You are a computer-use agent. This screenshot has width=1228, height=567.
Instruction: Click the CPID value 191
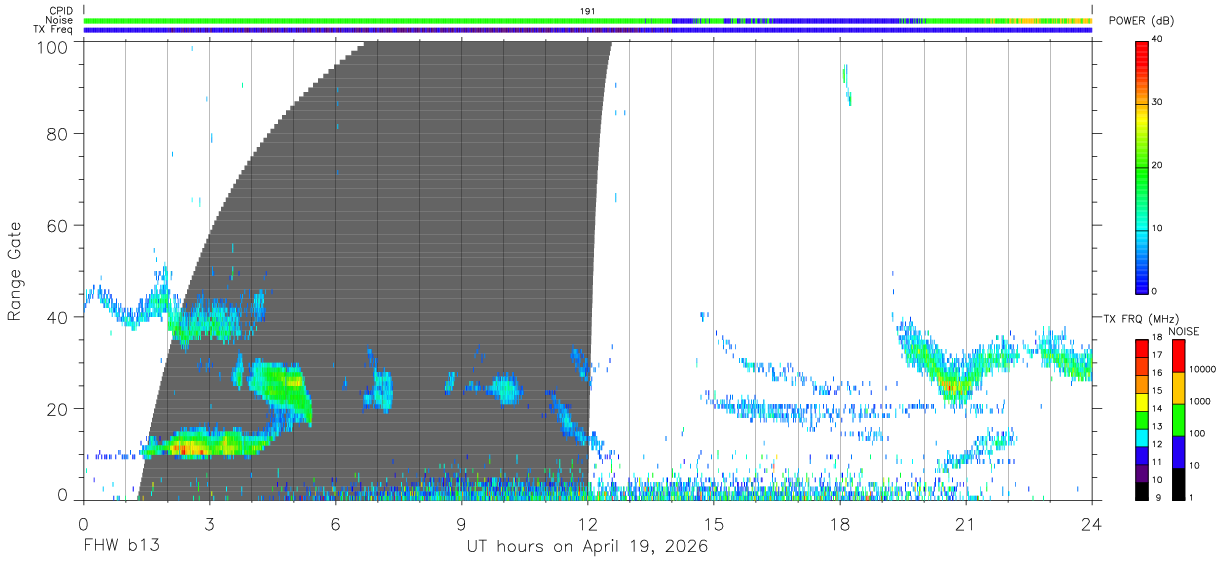point(588,11)
